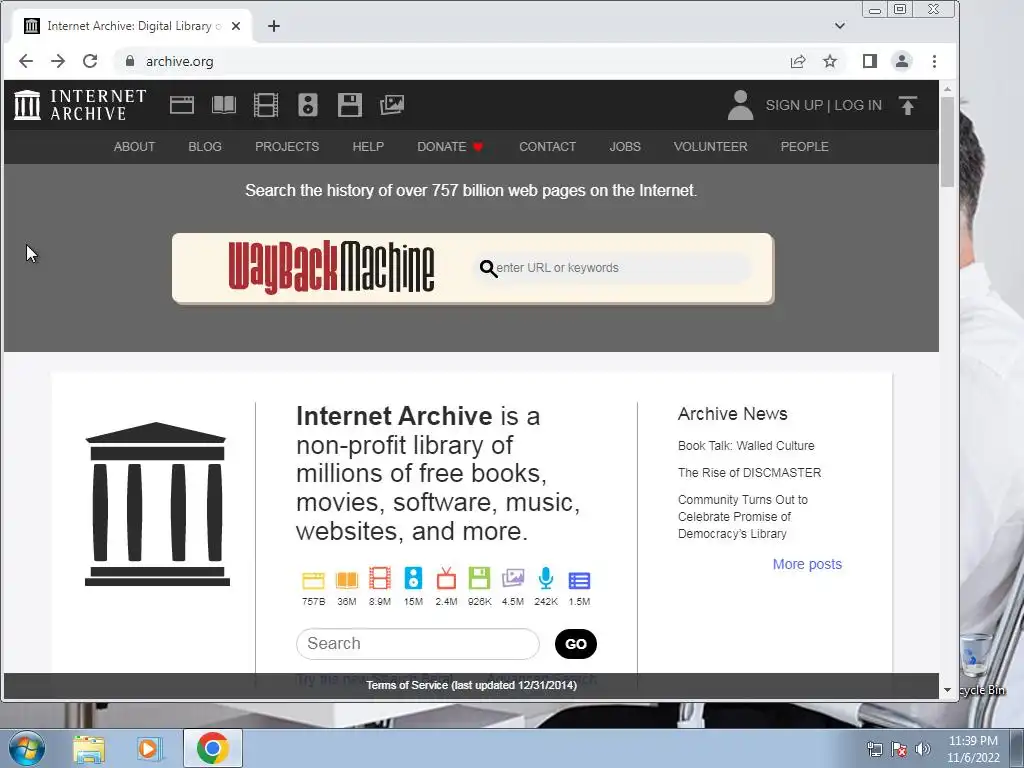Screen dimensions: 1024x768
Task: Open Chrome three-dot menu
Action: [935, 61]
